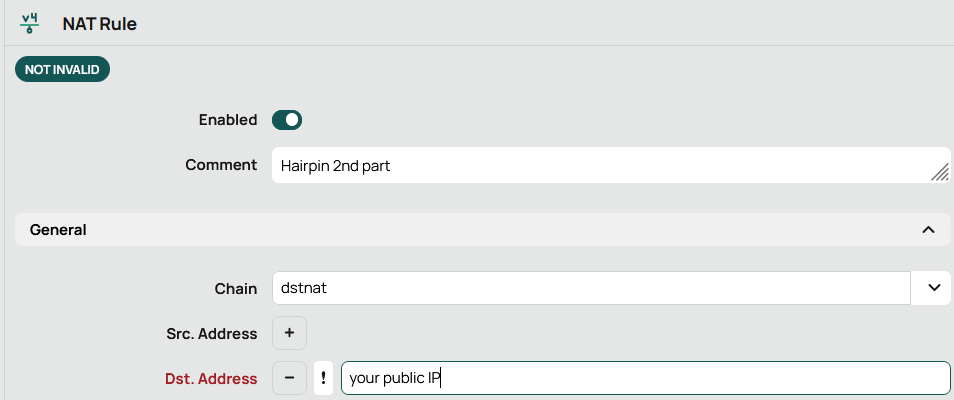Click the Enabled label
Viewport: 954px width, 400px height.
228,120
